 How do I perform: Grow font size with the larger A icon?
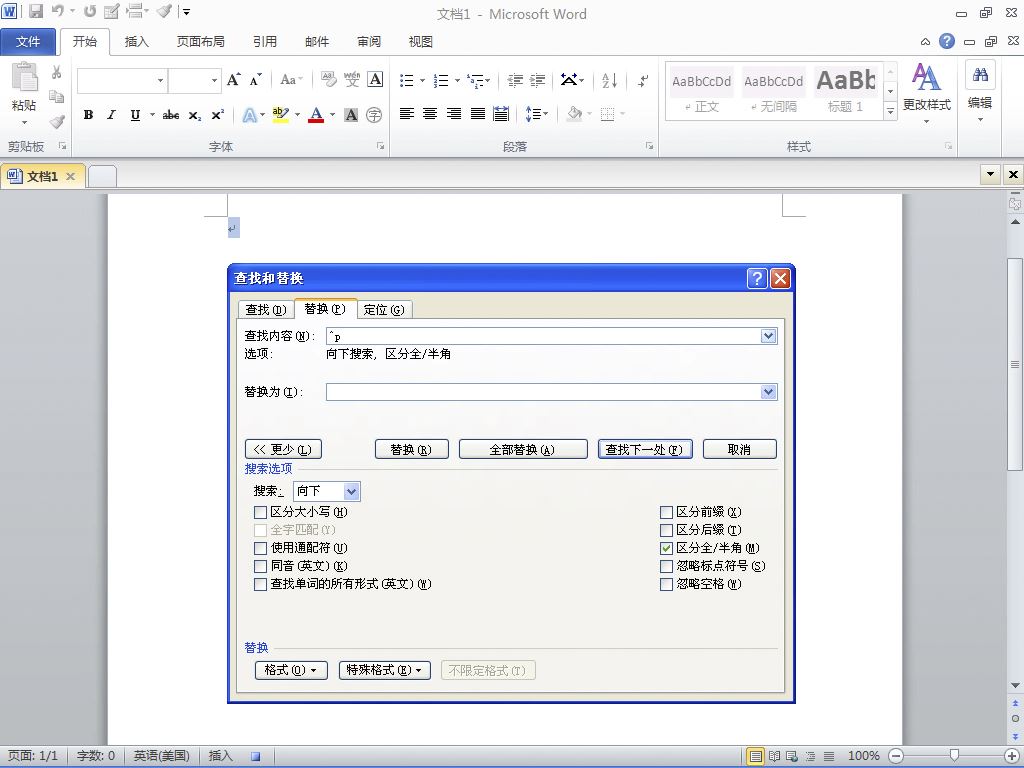click(233, 80)
